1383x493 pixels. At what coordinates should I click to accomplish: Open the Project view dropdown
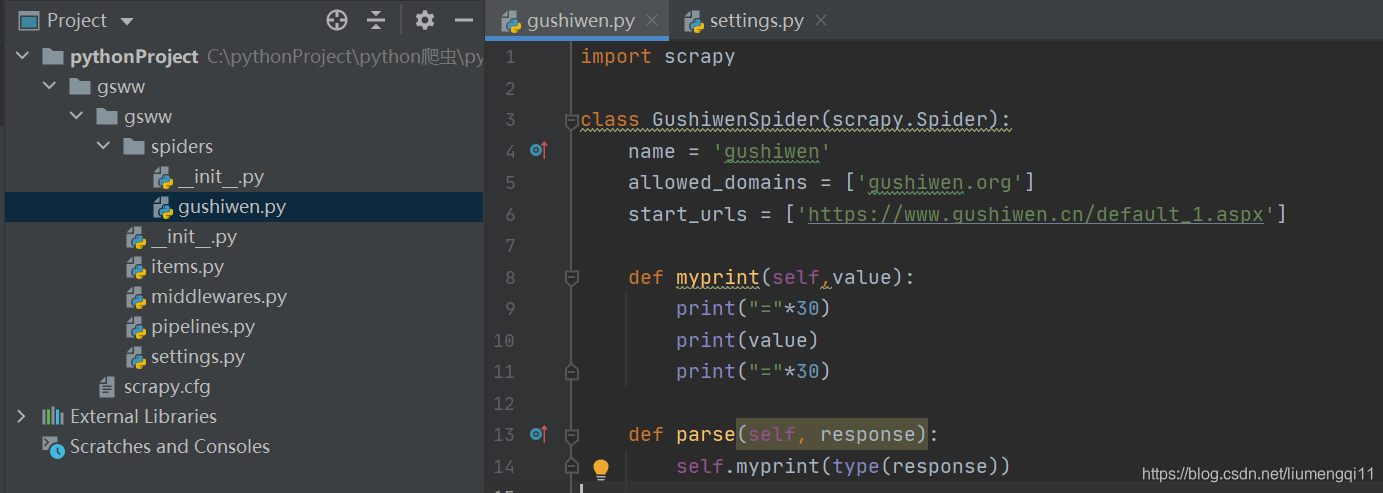click(x=126, y=21)
